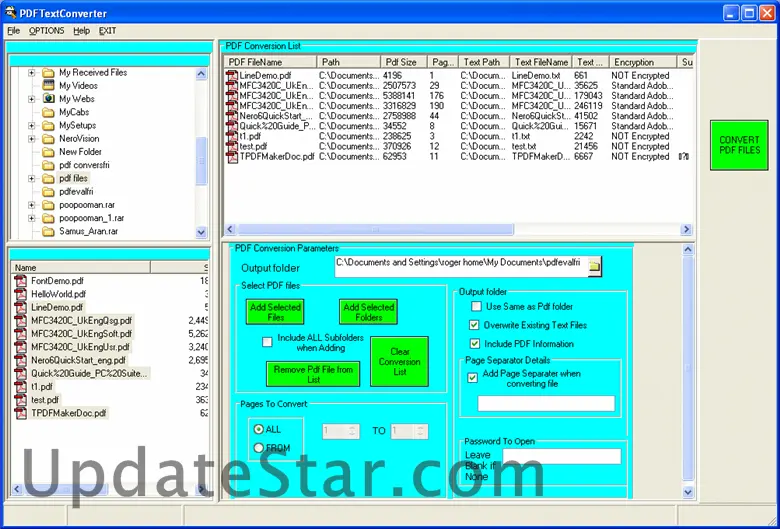Screen dimensions: 780x529
Task: Click the My Webs folder icon
Action: [x=47, y=99]
